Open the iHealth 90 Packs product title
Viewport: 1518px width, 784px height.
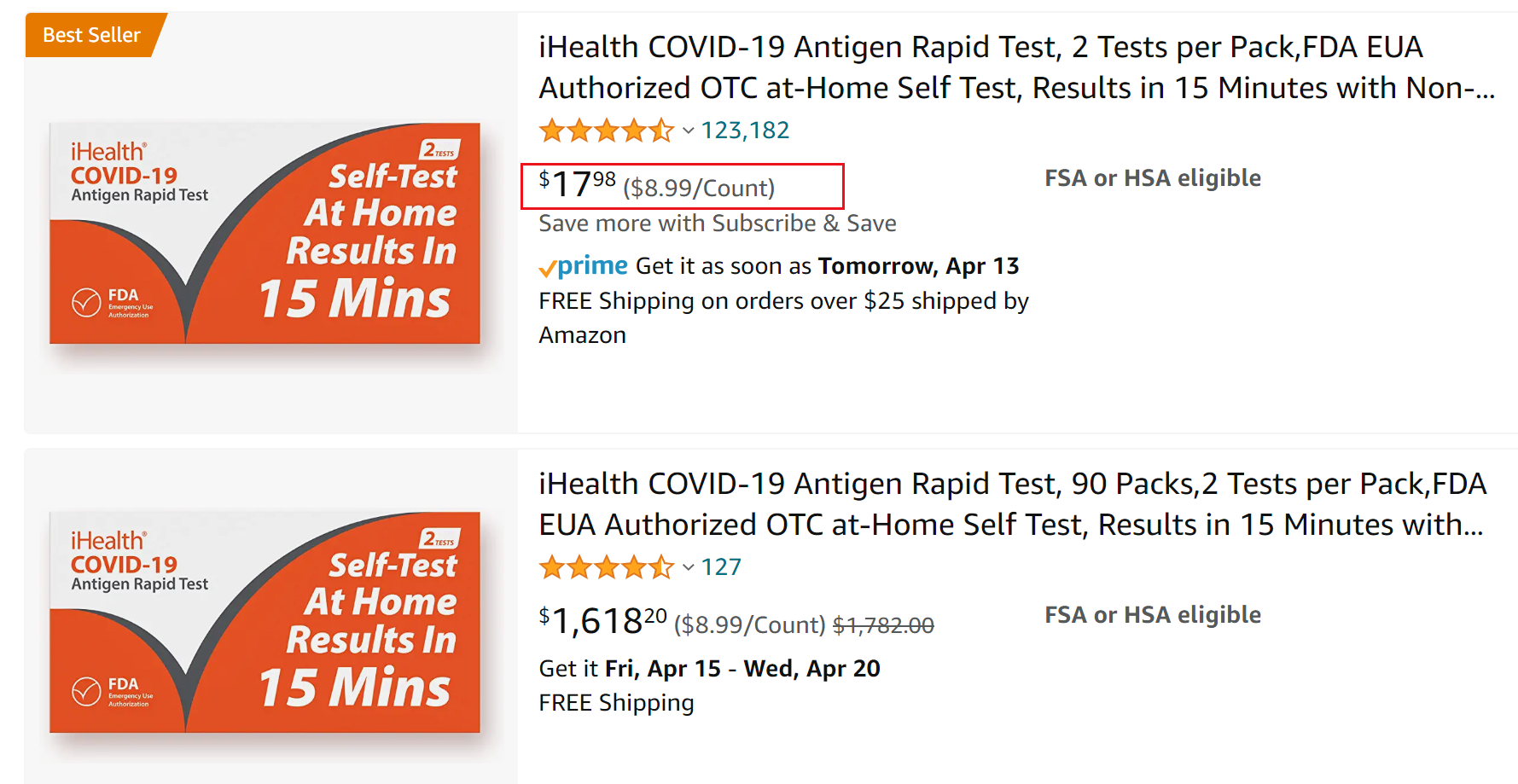pyautogui.click(x=1012, y=504)
